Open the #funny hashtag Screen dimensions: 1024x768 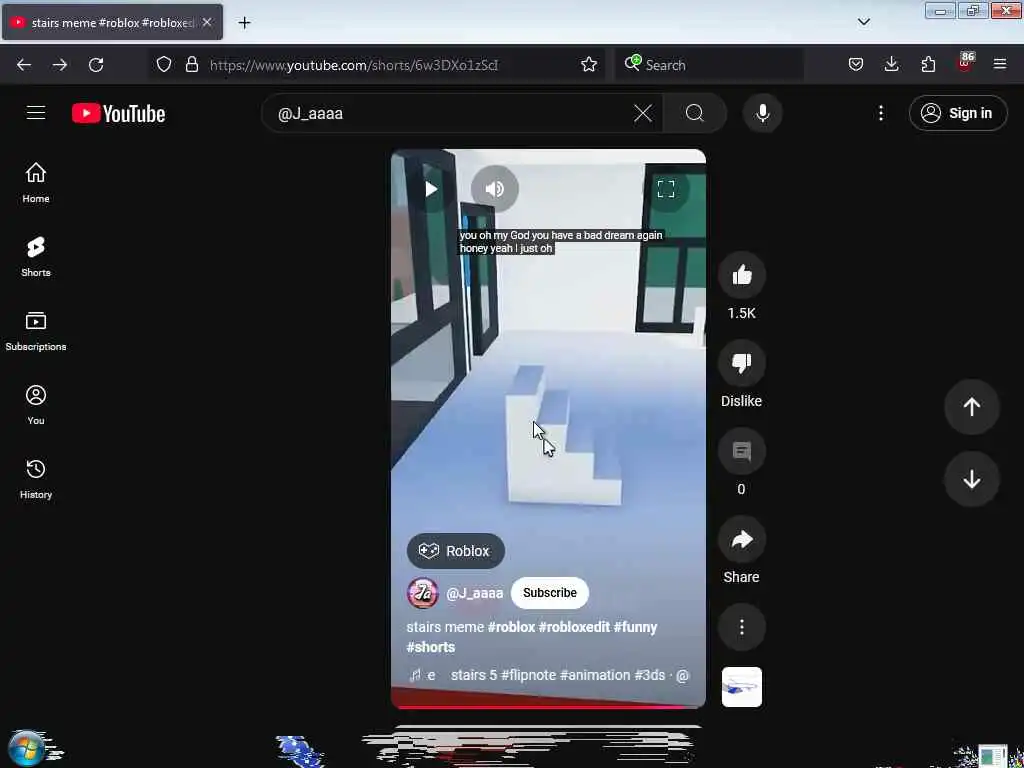click(635, 627)
